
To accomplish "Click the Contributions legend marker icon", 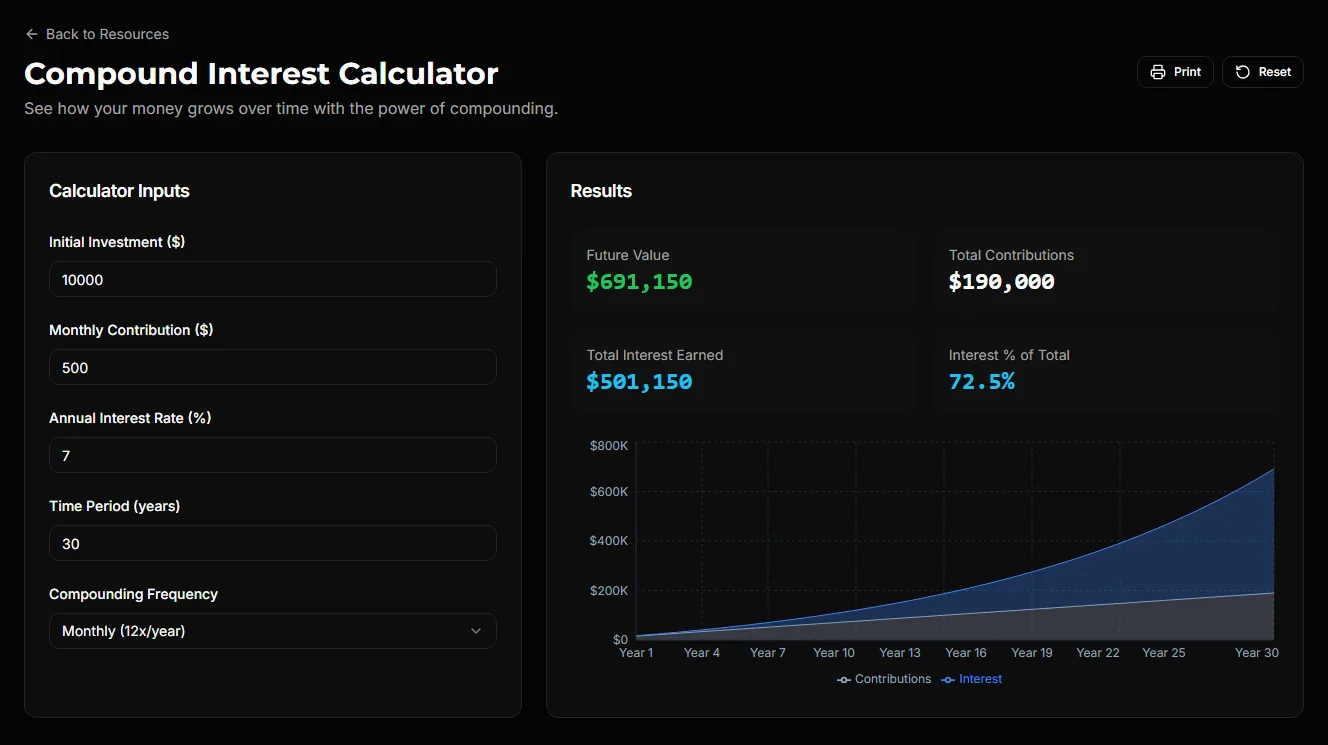I will click(844, 680).
